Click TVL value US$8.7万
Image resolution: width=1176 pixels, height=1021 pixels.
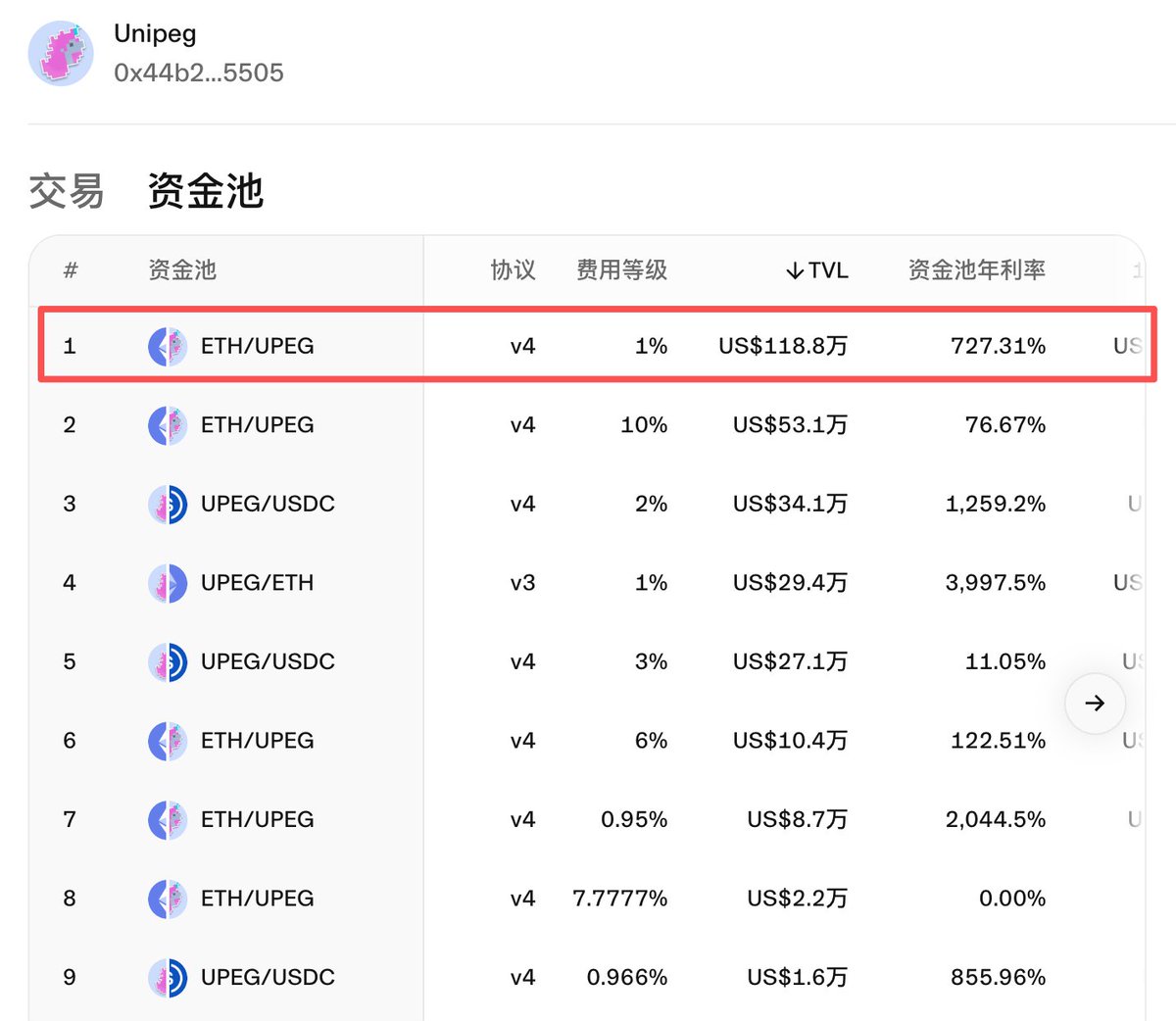(797, 819)
